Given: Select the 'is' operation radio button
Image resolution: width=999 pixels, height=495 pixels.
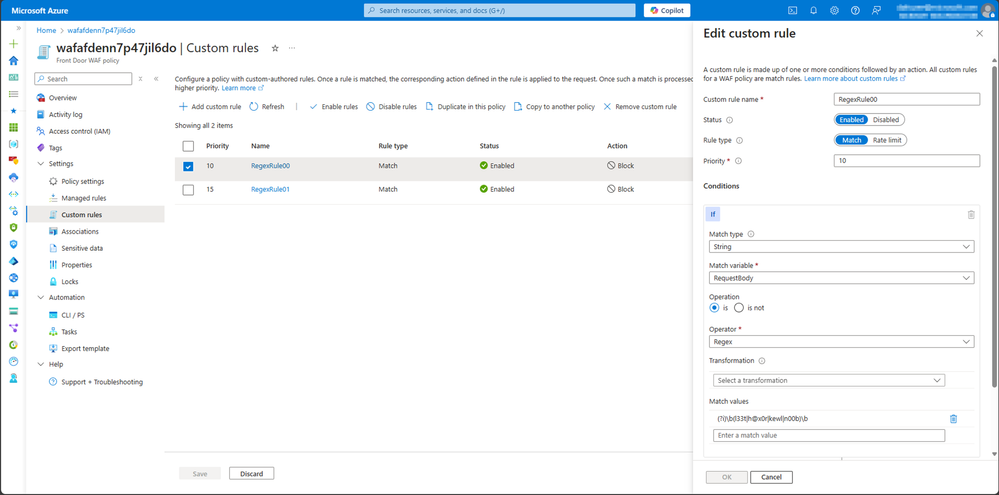Looking at the screenshot, I should pos(714,308).
